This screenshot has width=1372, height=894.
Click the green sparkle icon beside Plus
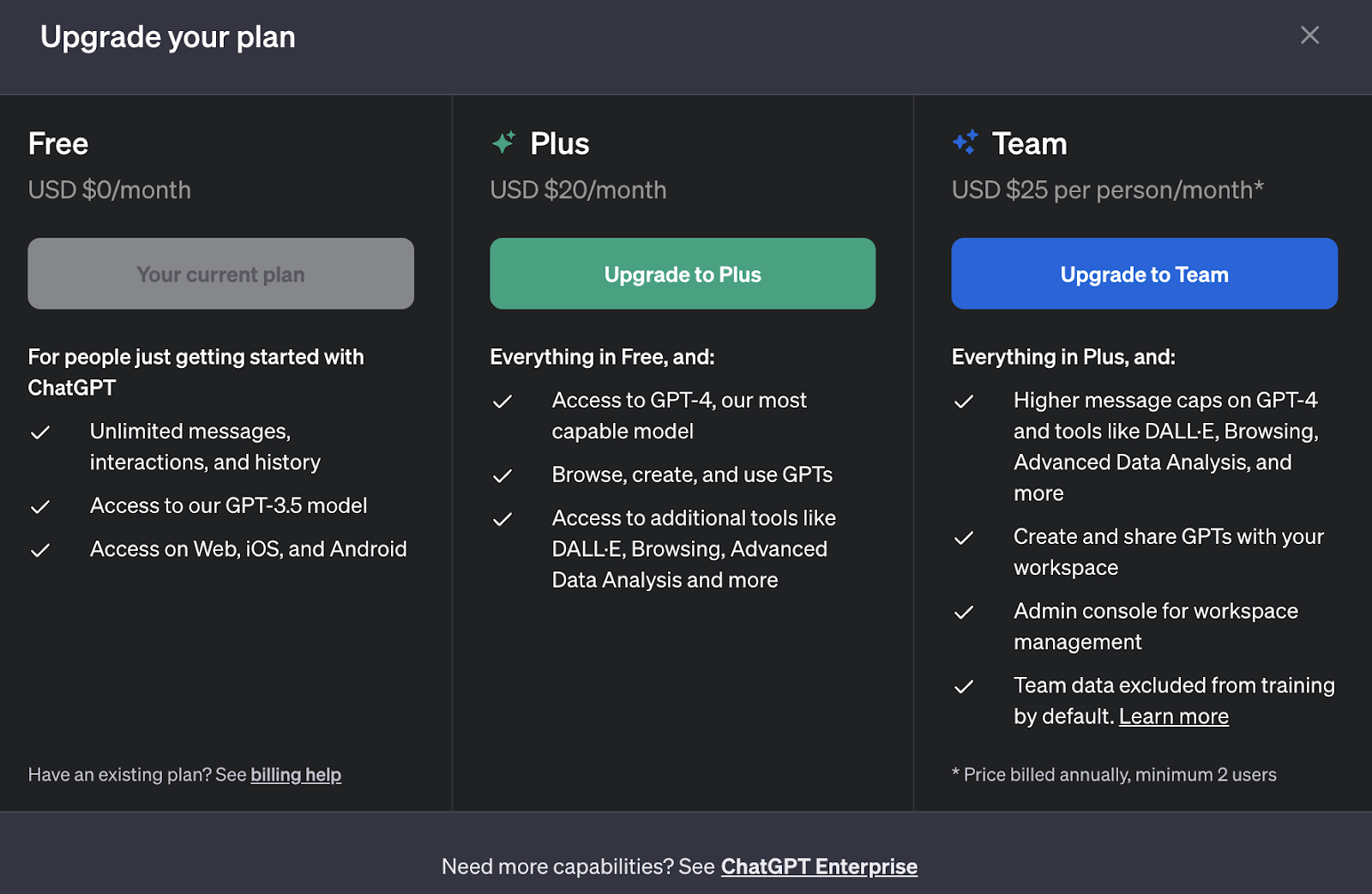503,142
